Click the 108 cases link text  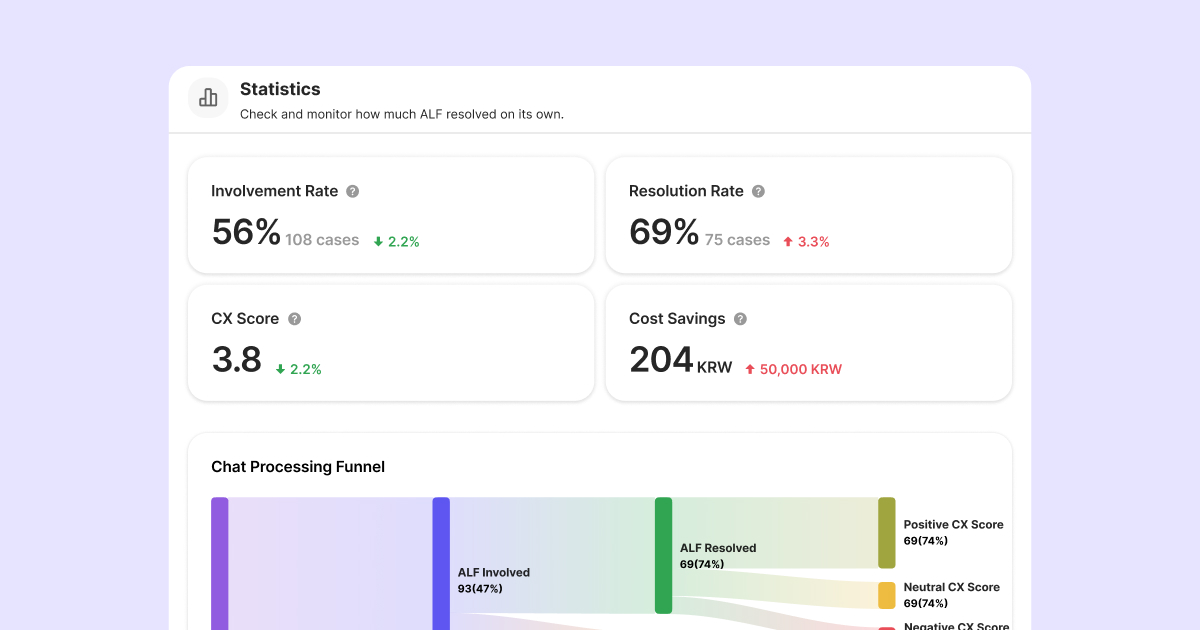(x=322, y=240)
